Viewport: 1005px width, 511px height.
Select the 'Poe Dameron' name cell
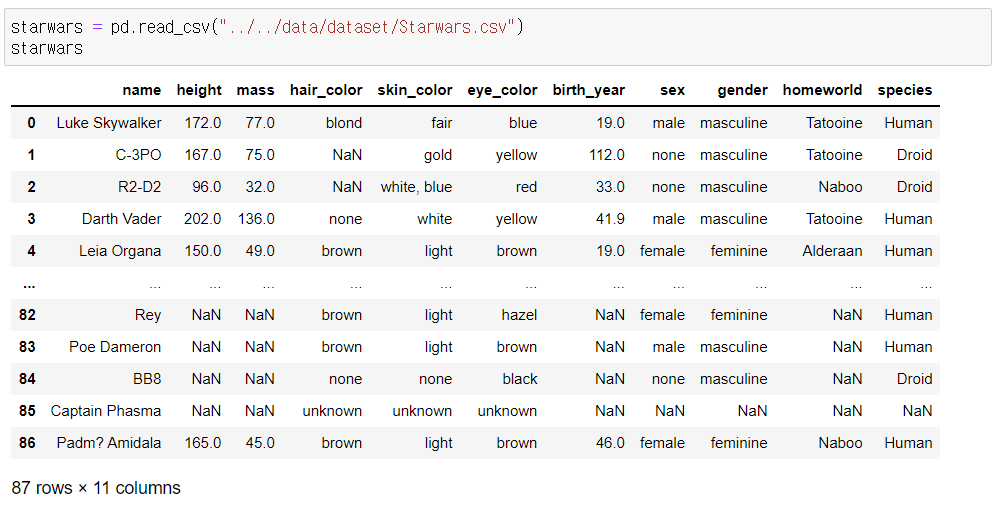click(x=115, y=348)
